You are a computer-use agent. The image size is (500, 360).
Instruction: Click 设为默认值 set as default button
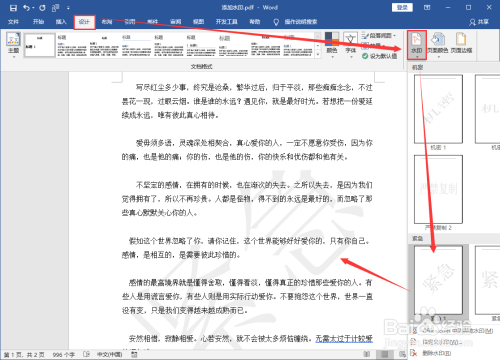380,56
